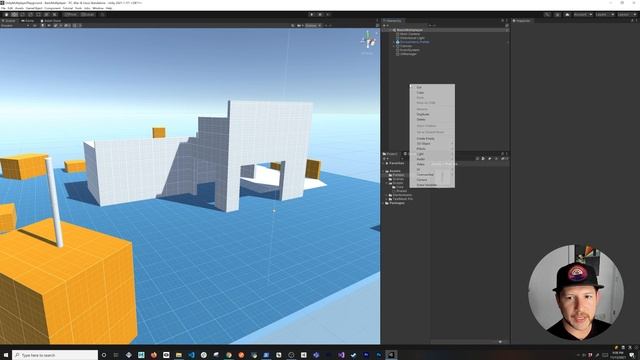Viewport: 640px width, 360px height.
Task: Open the Account dropdown
Action: [583, 15]
